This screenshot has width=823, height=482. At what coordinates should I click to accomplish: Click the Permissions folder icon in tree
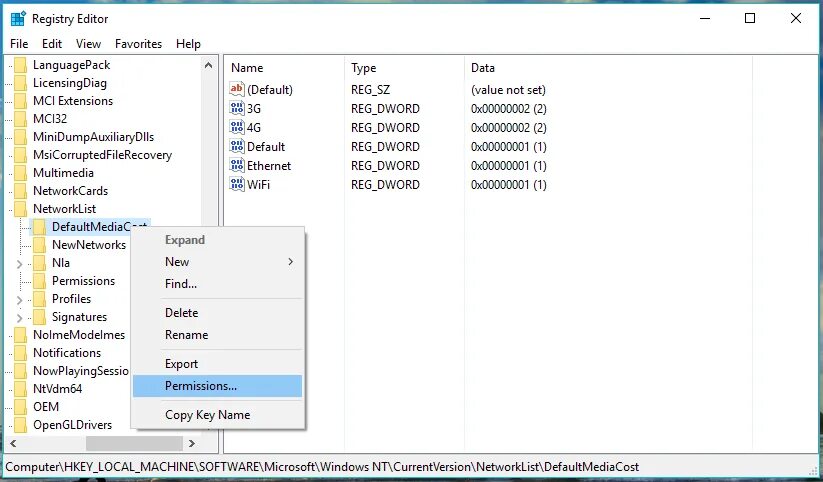pos(39,281)
